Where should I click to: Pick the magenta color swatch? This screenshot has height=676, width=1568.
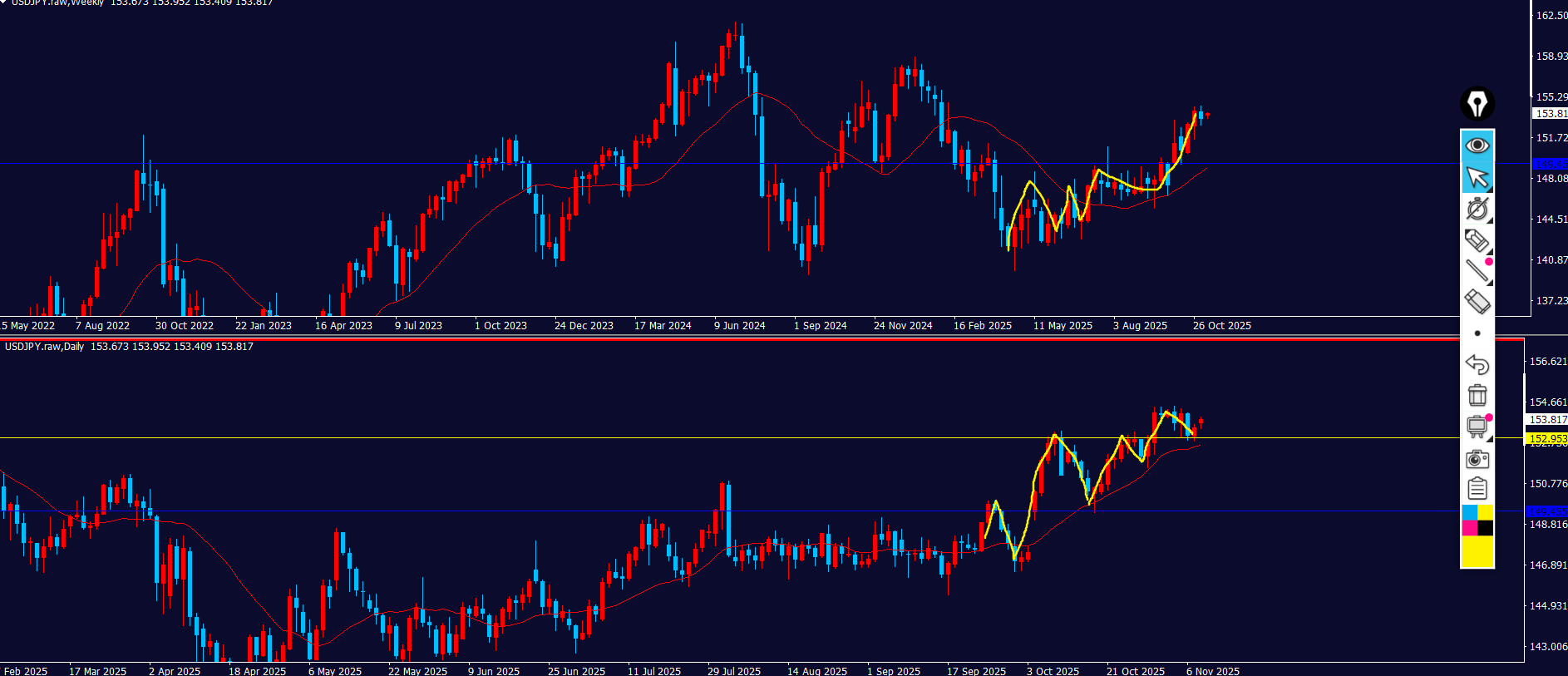1469,528
